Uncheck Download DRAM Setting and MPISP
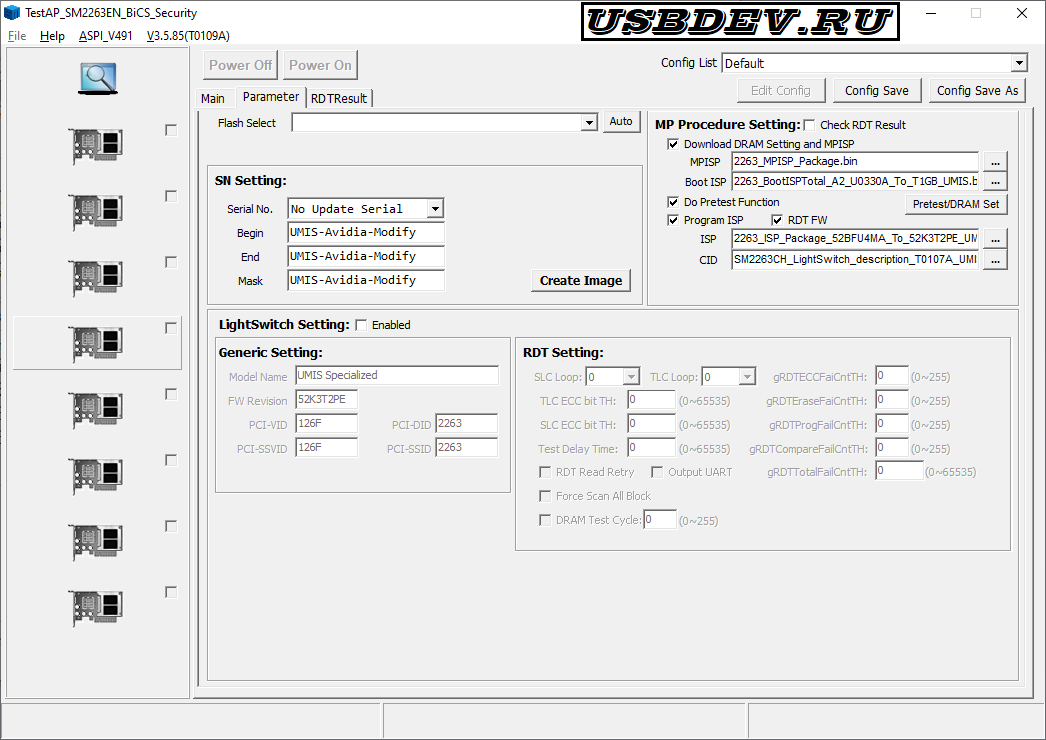This screenshot has height=740, width=1046. [673, 144]
